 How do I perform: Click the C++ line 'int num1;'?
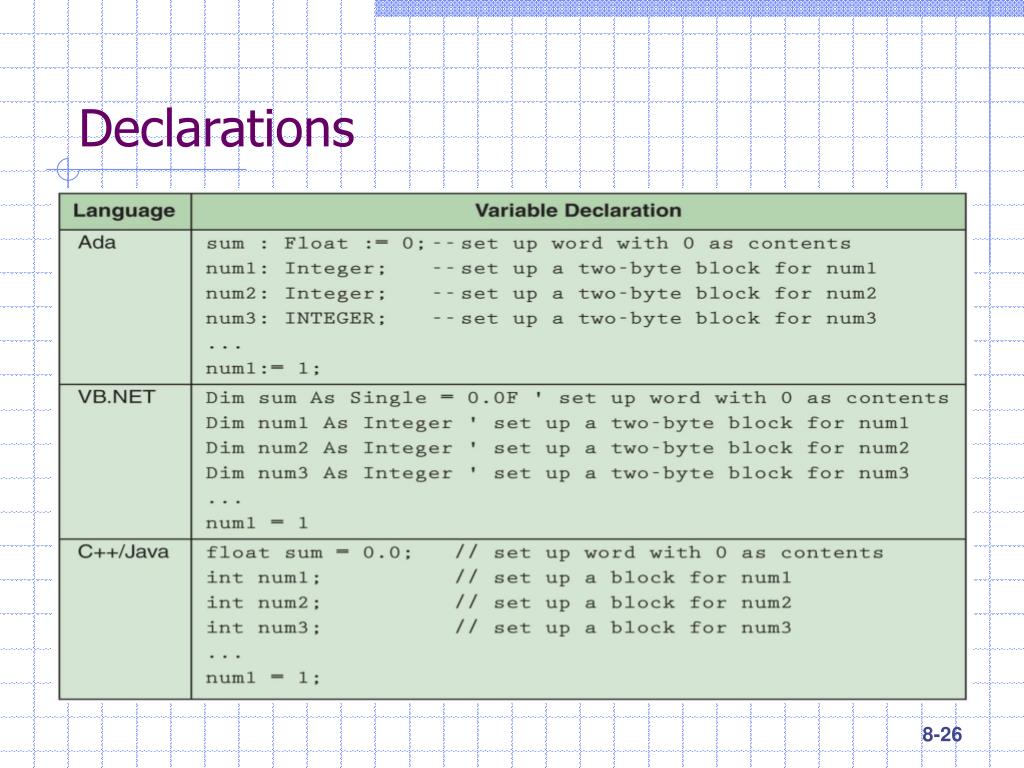click(263, 578)
